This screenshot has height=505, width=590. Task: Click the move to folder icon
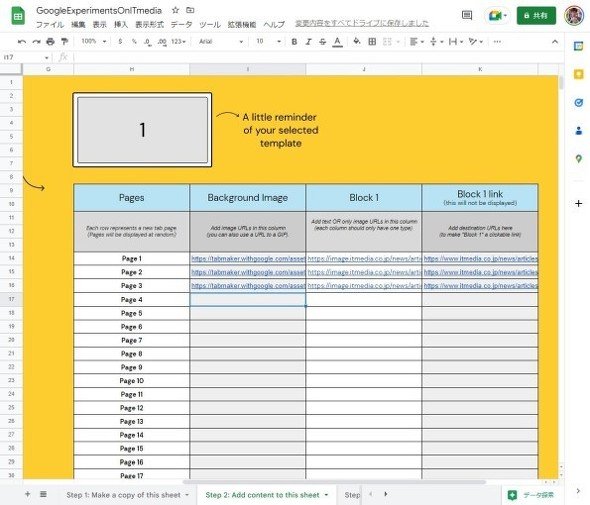190,11
